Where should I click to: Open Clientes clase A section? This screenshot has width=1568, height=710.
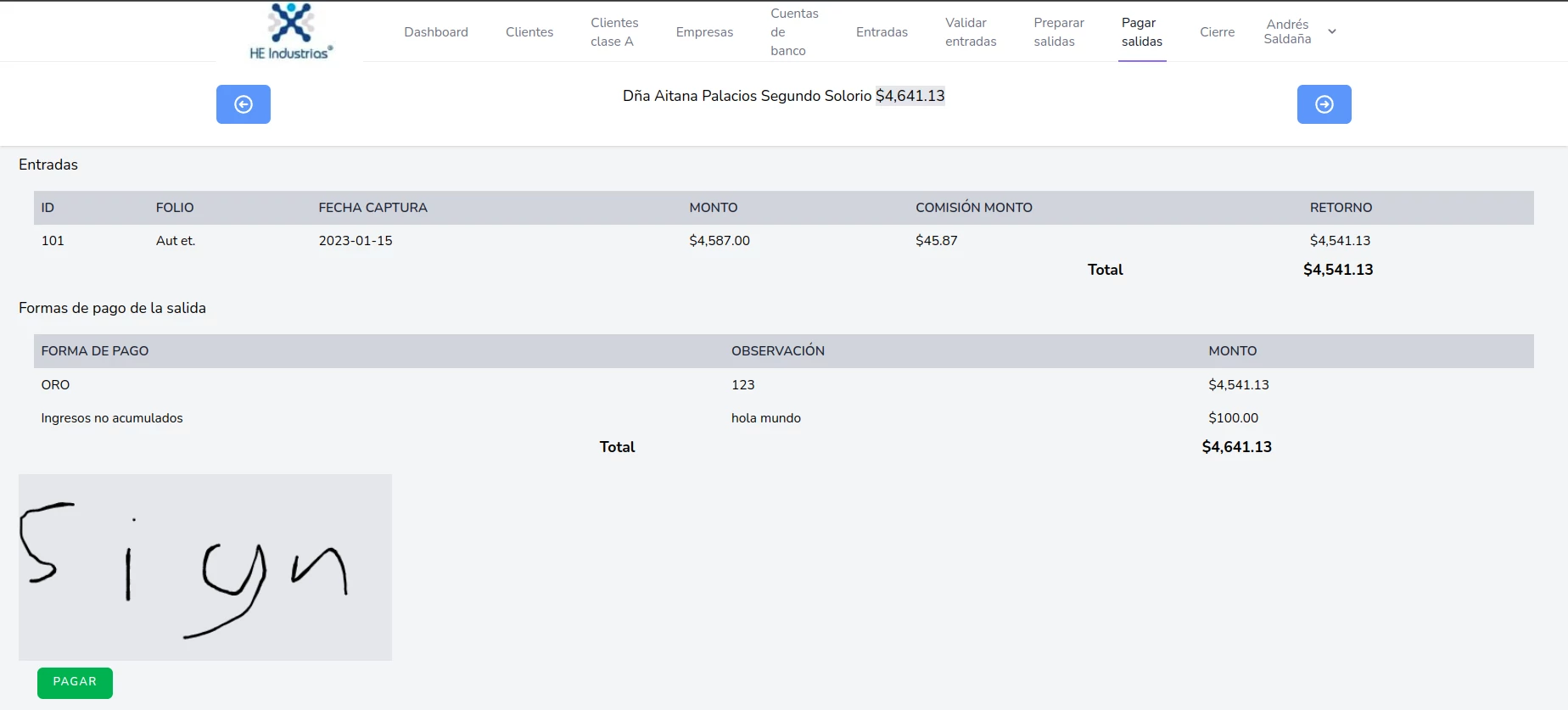pos(613,32)
